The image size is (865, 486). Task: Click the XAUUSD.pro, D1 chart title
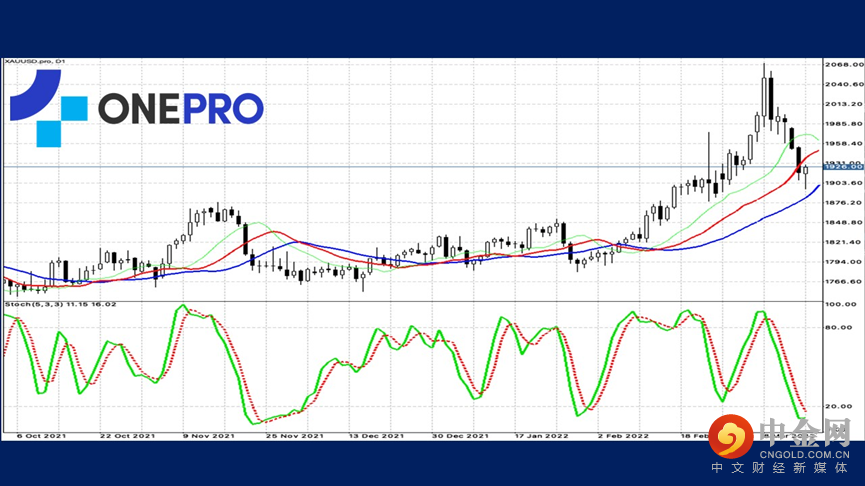pos(35,61)
